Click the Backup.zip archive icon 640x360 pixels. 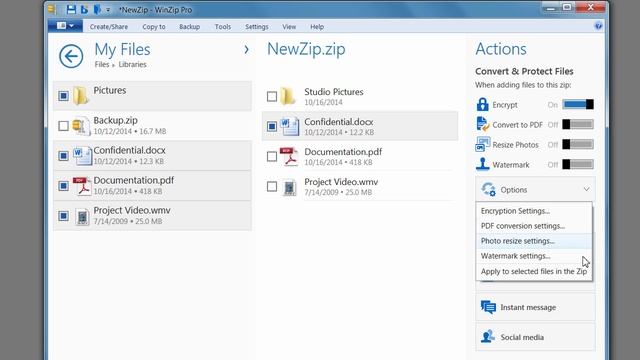pyautogui.click(x=81, y=126)
